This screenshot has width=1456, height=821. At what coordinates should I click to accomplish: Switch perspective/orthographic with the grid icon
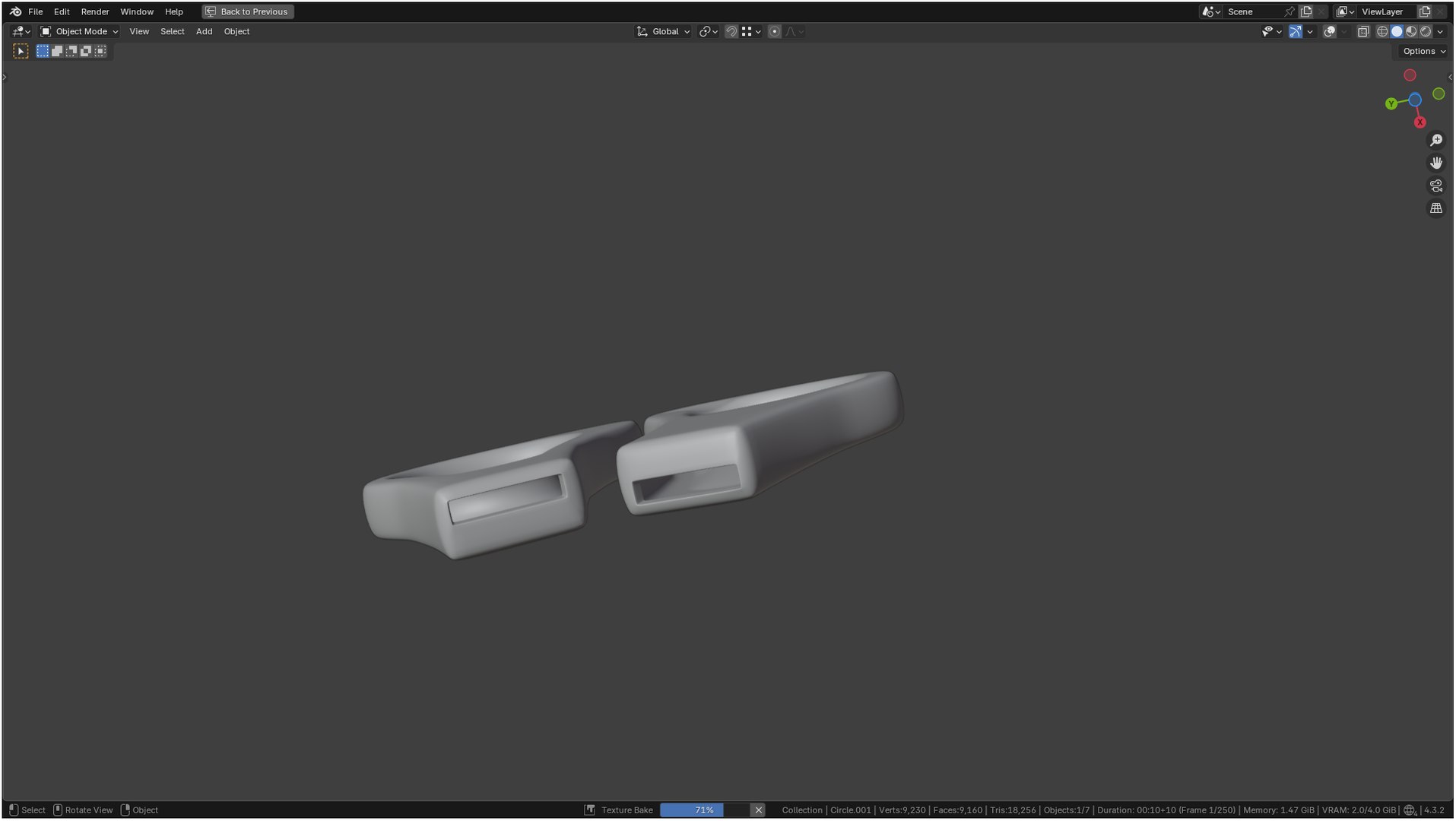[x=1436, y=208]
